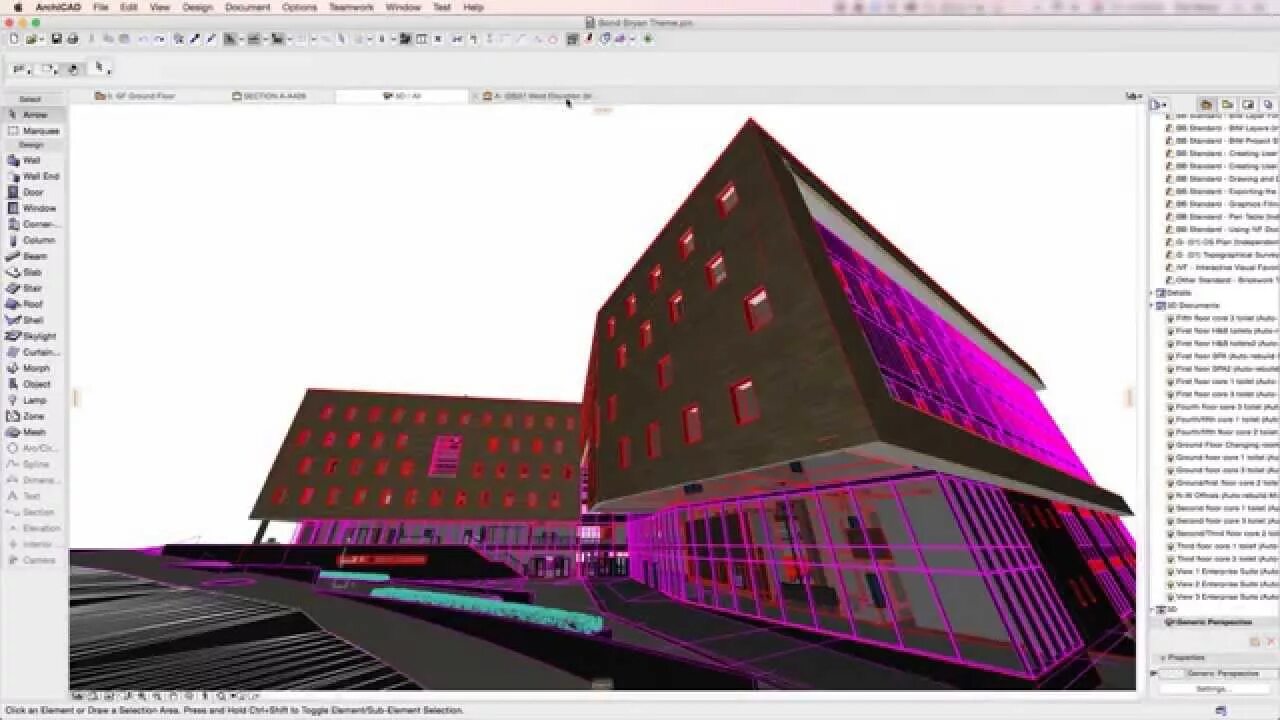The height and width of the screenshot is (720, 1280).
Task: Select the Mesh tool
Action: (x=33, y=432)
